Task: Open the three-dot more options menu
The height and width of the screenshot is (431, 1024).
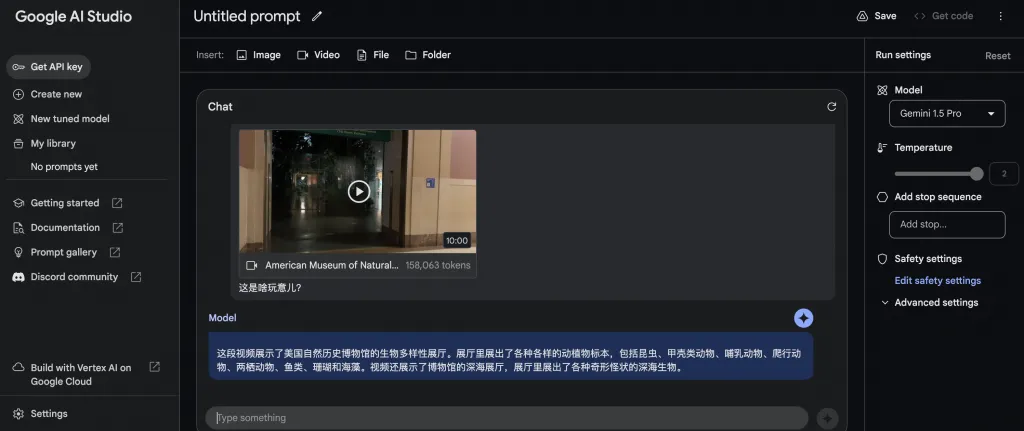Action: [1000, 16]
